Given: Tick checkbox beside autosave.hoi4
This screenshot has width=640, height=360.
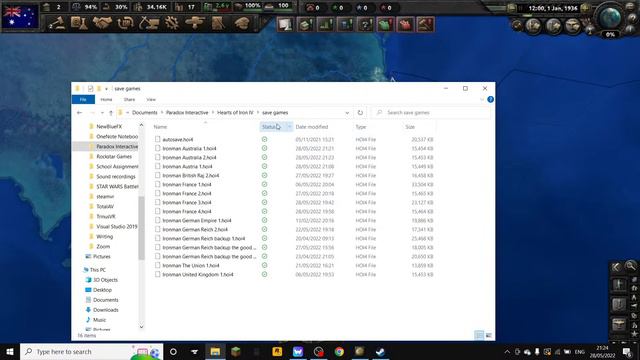Looking at the screenshot, I should click(x=158, y=139).
